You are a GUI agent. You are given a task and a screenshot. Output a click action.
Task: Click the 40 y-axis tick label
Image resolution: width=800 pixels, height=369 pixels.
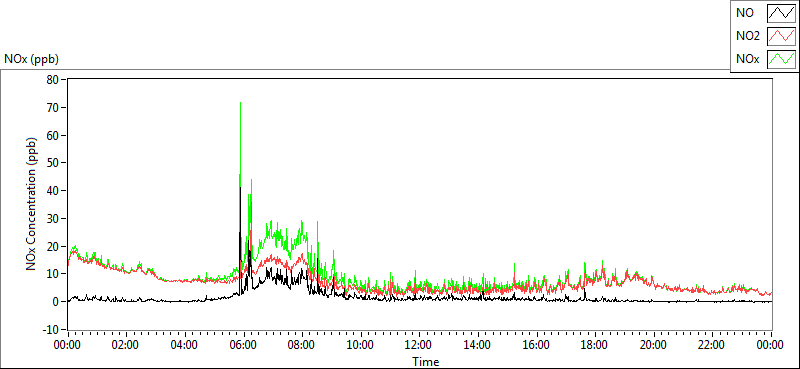coord(54,190)
